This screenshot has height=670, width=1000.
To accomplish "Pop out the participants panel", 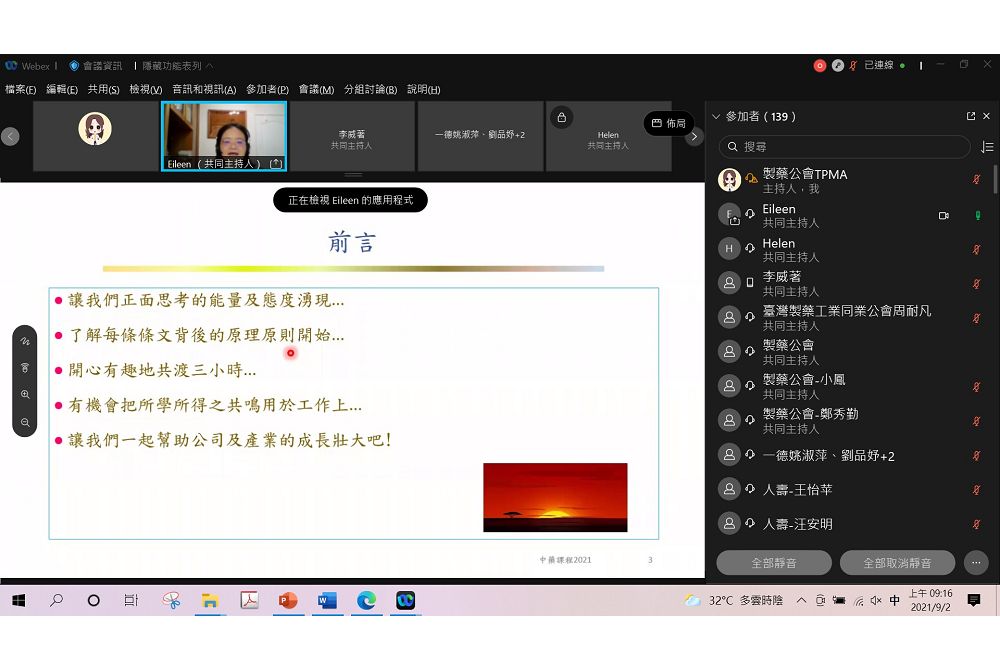I will 970,116.
